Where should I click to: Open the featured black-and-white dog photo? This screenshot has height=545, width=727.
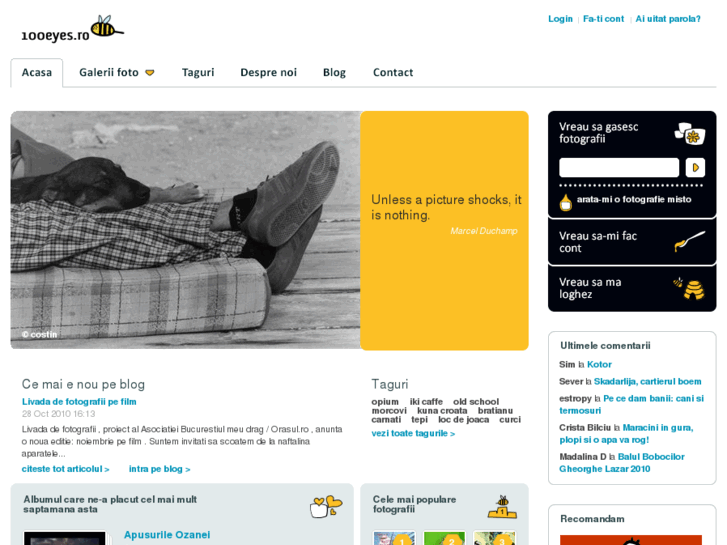click(185, 230)
